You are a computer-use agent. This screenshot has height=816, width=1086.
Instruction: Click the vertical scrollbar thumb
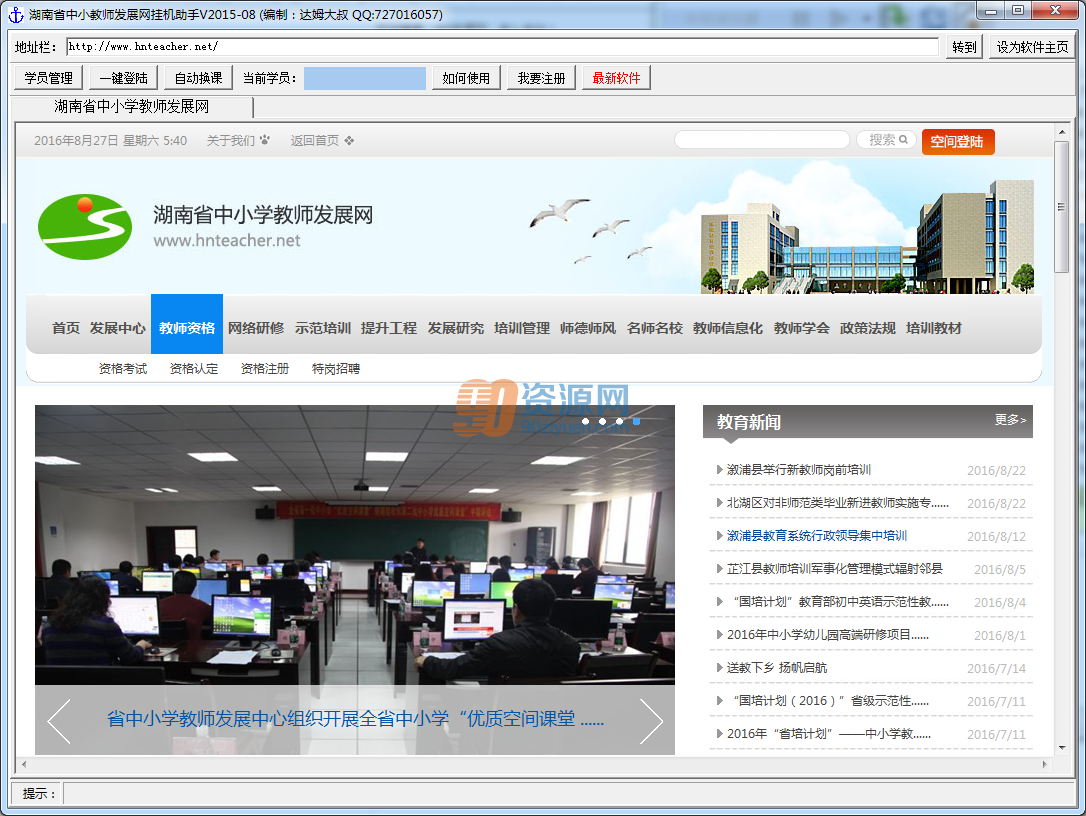point(1061,206)
